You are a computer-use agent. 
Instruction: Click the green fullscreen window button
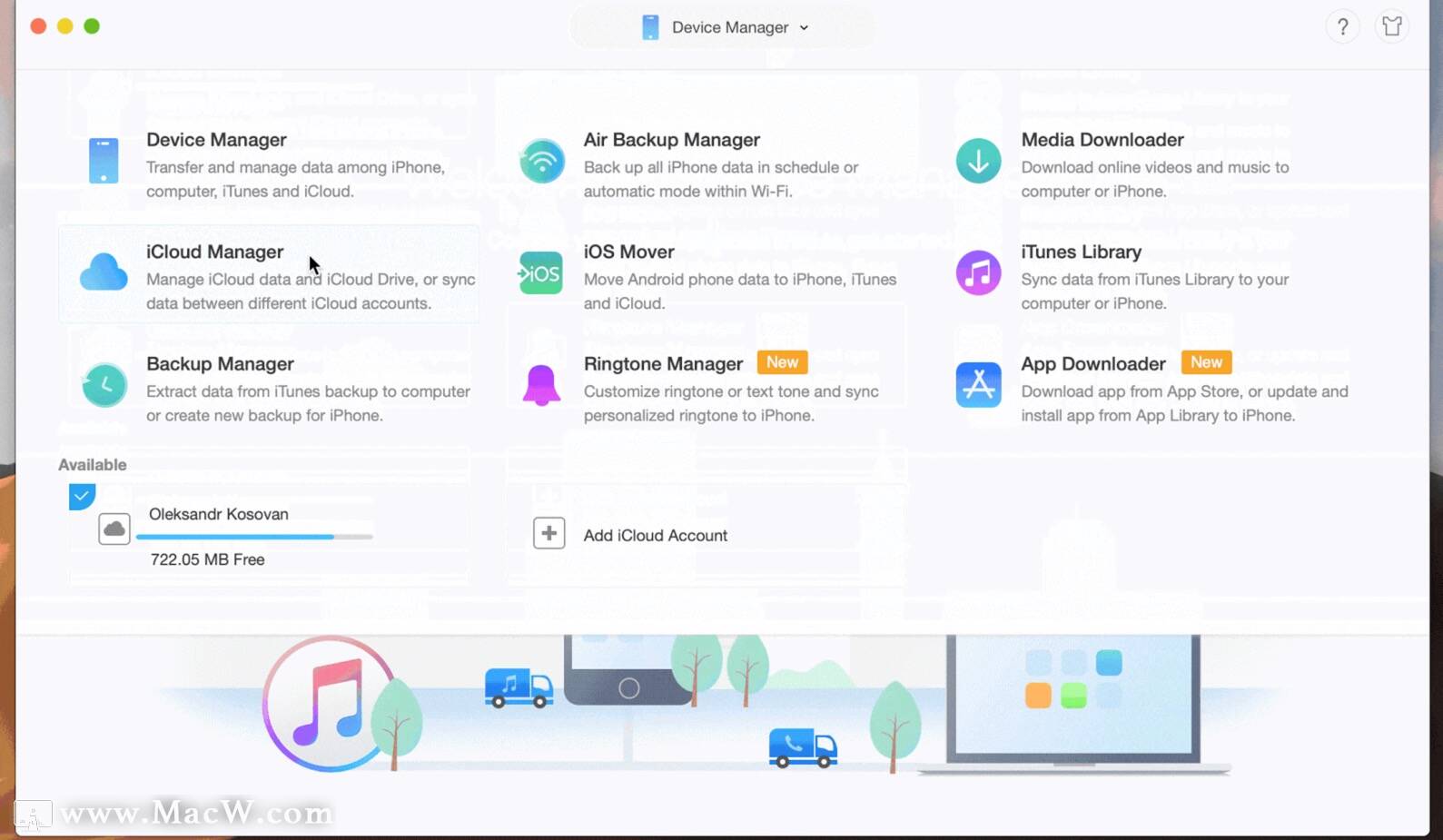point(92,26)
